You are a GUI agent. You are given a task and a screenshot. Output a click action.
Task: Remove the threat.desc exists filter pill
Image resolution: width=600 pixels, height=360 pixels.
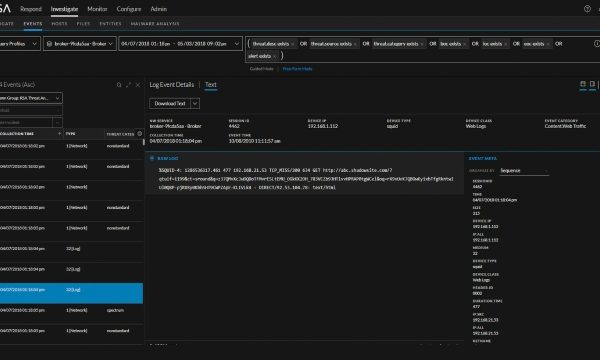click(293, 44)
